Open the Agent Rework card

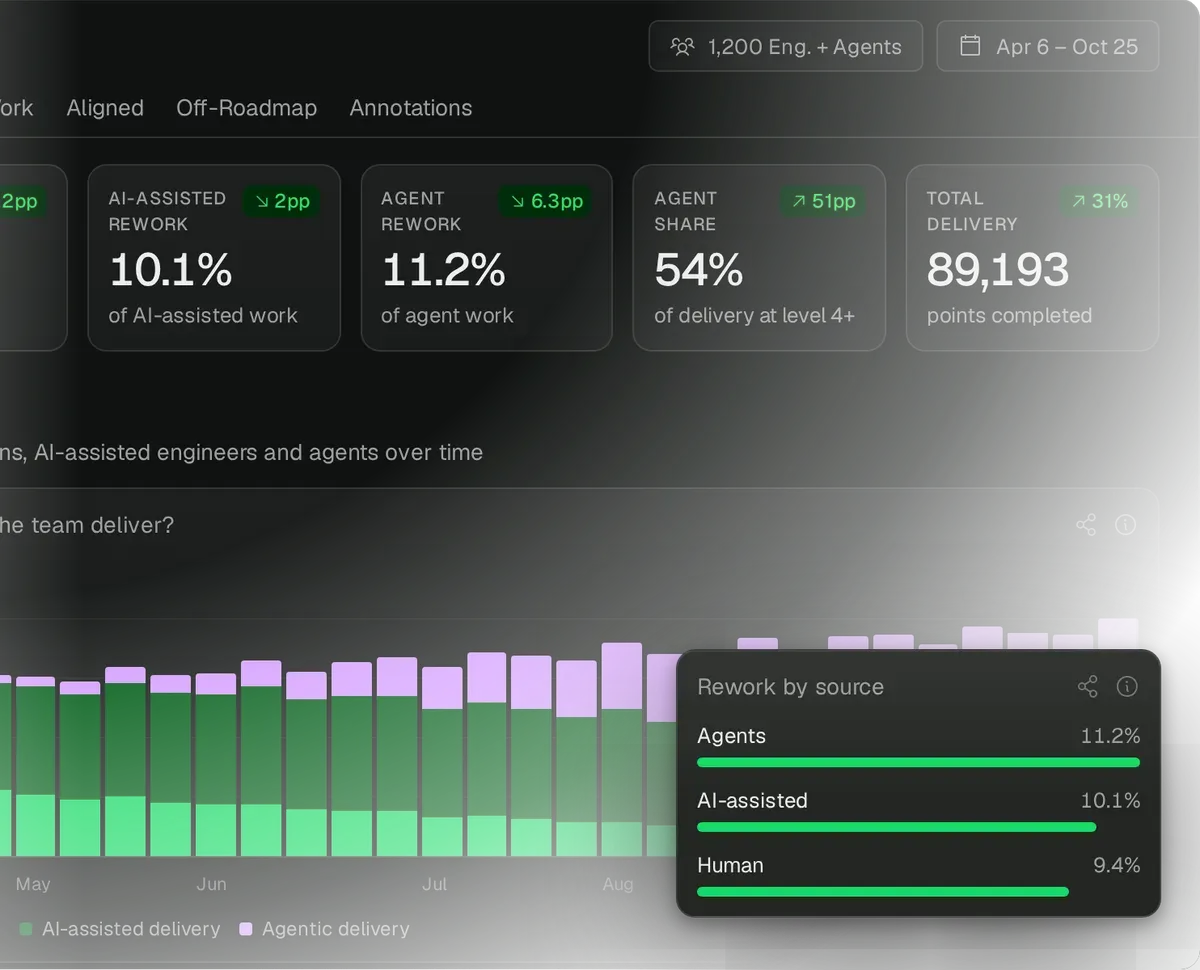[x=486, y=258]
